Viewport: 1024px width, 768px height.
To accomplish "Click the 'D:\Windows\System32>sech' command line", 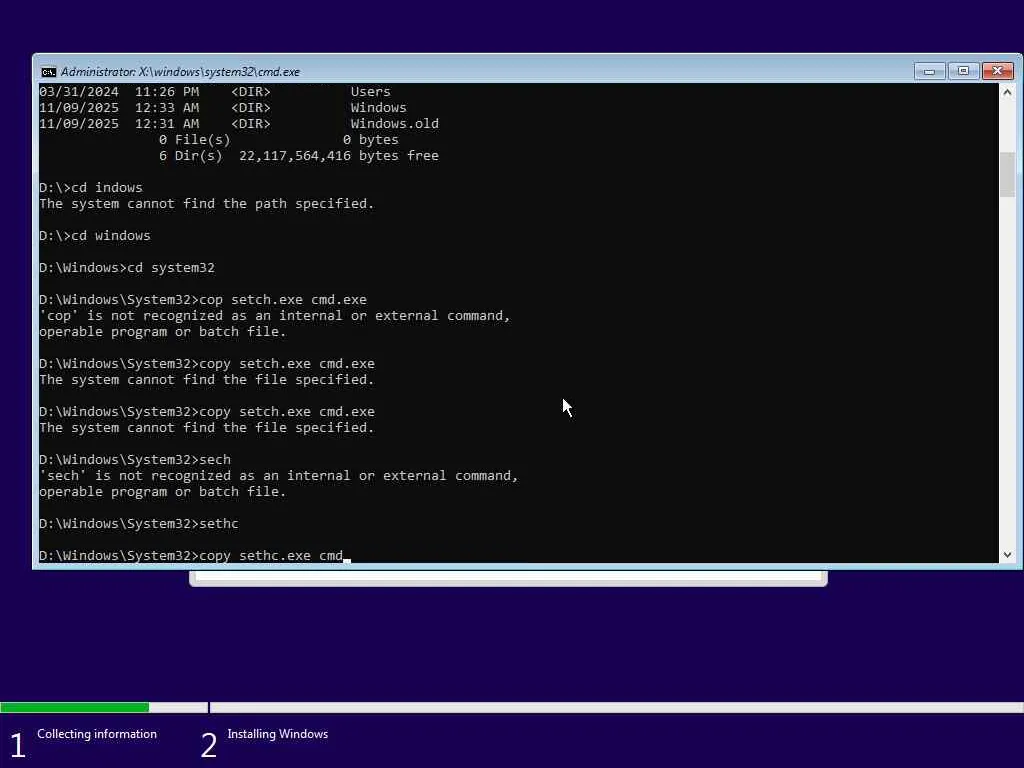I will click(x=135, y=460).
